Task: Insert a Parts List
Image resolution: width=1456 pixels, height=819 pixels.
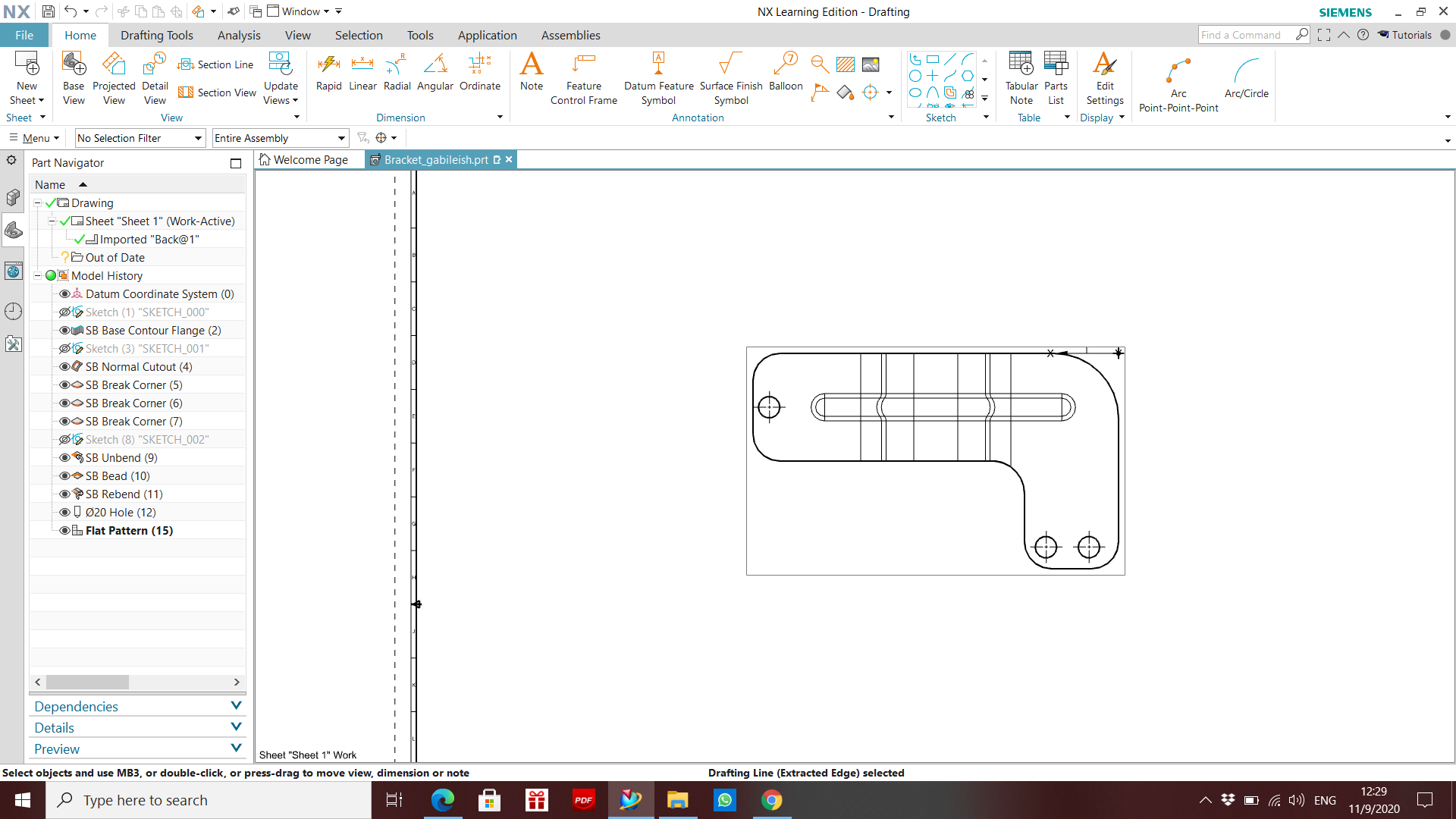Action: (1056, 78)
